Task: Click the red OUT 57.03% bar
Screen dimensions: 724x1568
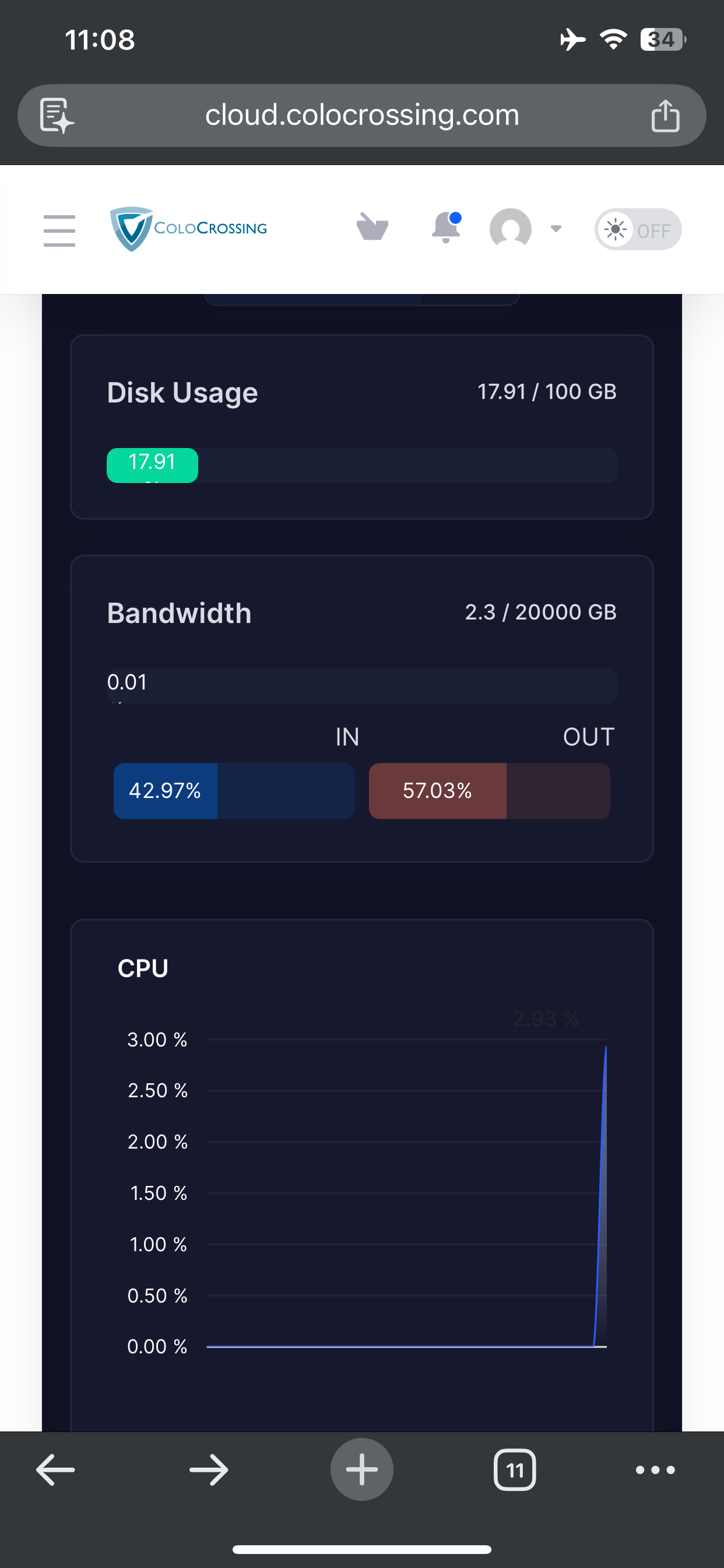Action: [437, 790]
